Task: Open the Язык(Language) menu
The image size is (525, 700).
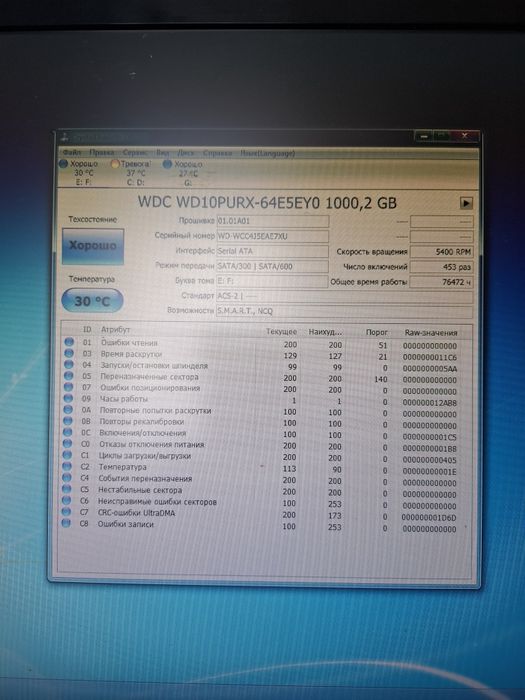Action: pyautogui.click(x=267, y=153)
